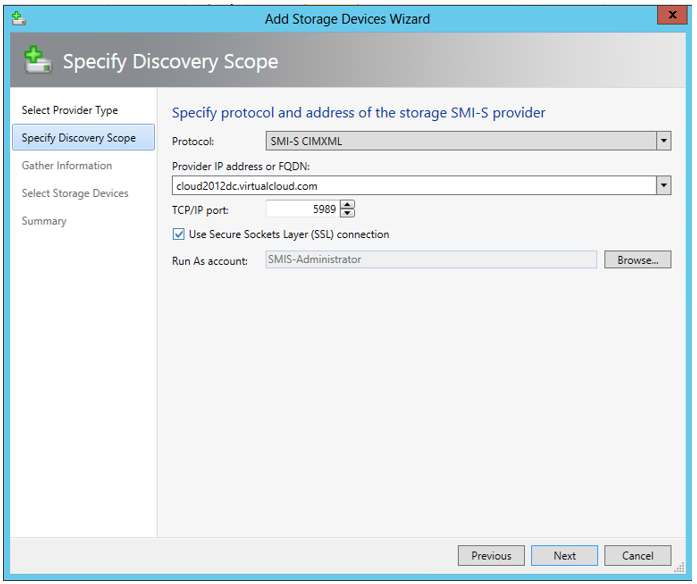Viewport: 697px width, 584px height.
Task: Increase the TCP/IP port with the up arrow
Action: pos(347,205)
